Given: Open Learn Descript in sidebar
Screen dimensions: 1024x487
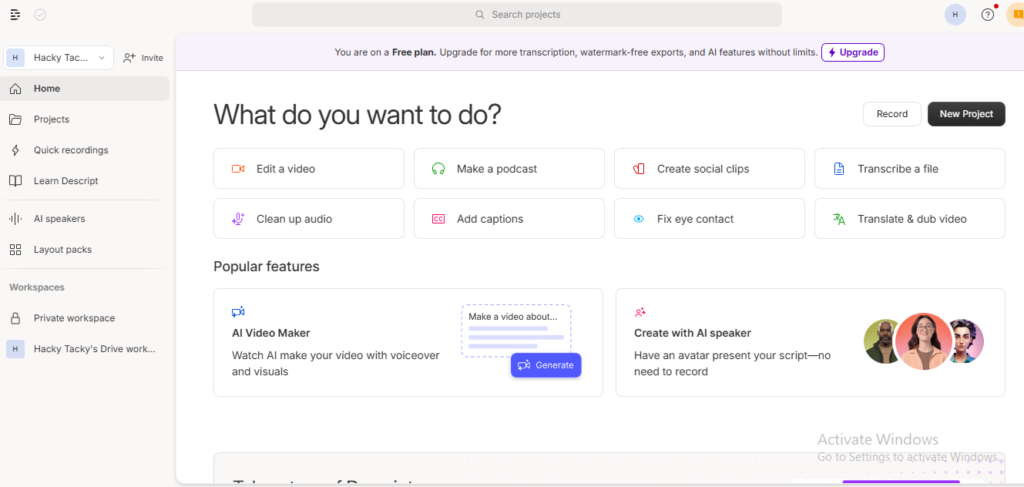Looking at the screenshot, I should click(85, 181).
